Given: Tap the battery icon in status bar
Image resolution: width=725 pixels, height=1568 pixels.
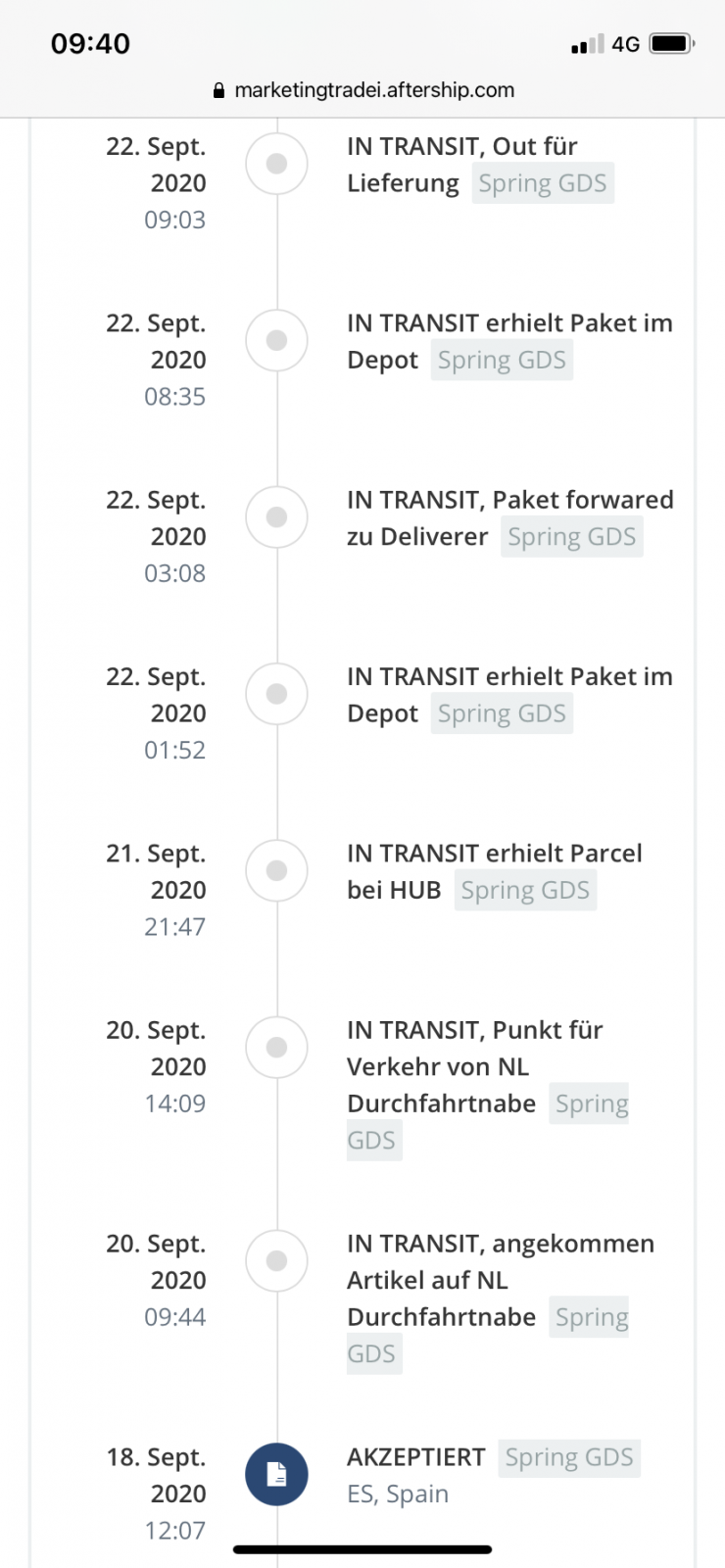Looking at the screenshot, I should pos(672,44).
